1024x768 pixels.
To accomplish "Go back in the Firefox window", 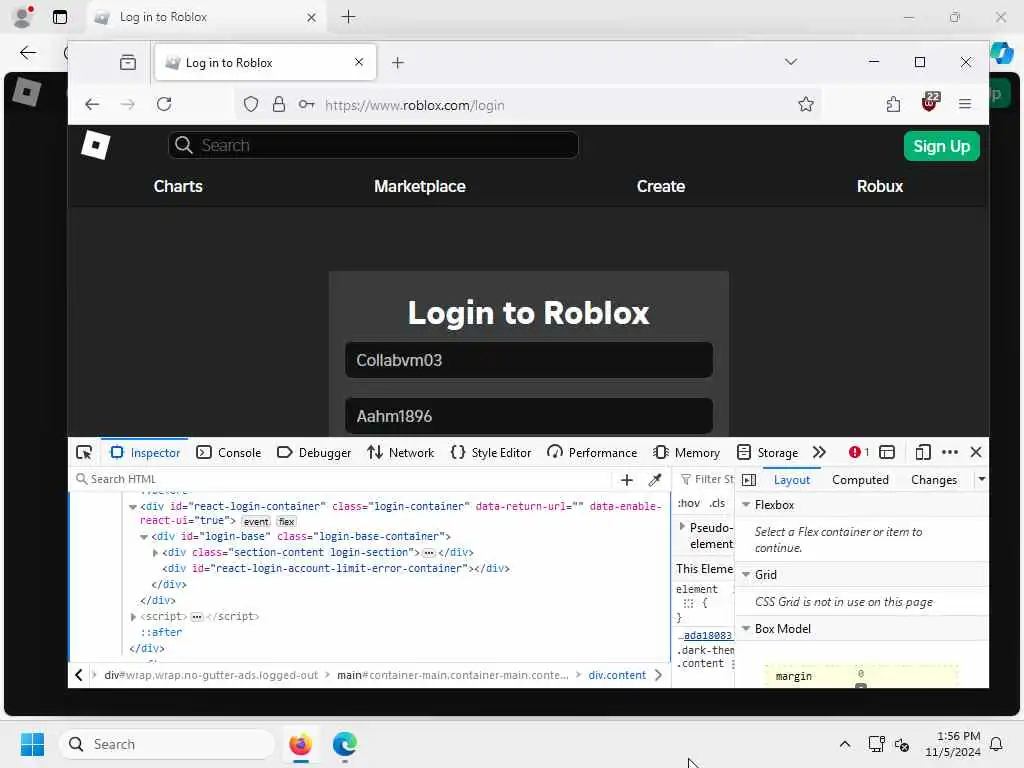I will (x=92, y=104).
